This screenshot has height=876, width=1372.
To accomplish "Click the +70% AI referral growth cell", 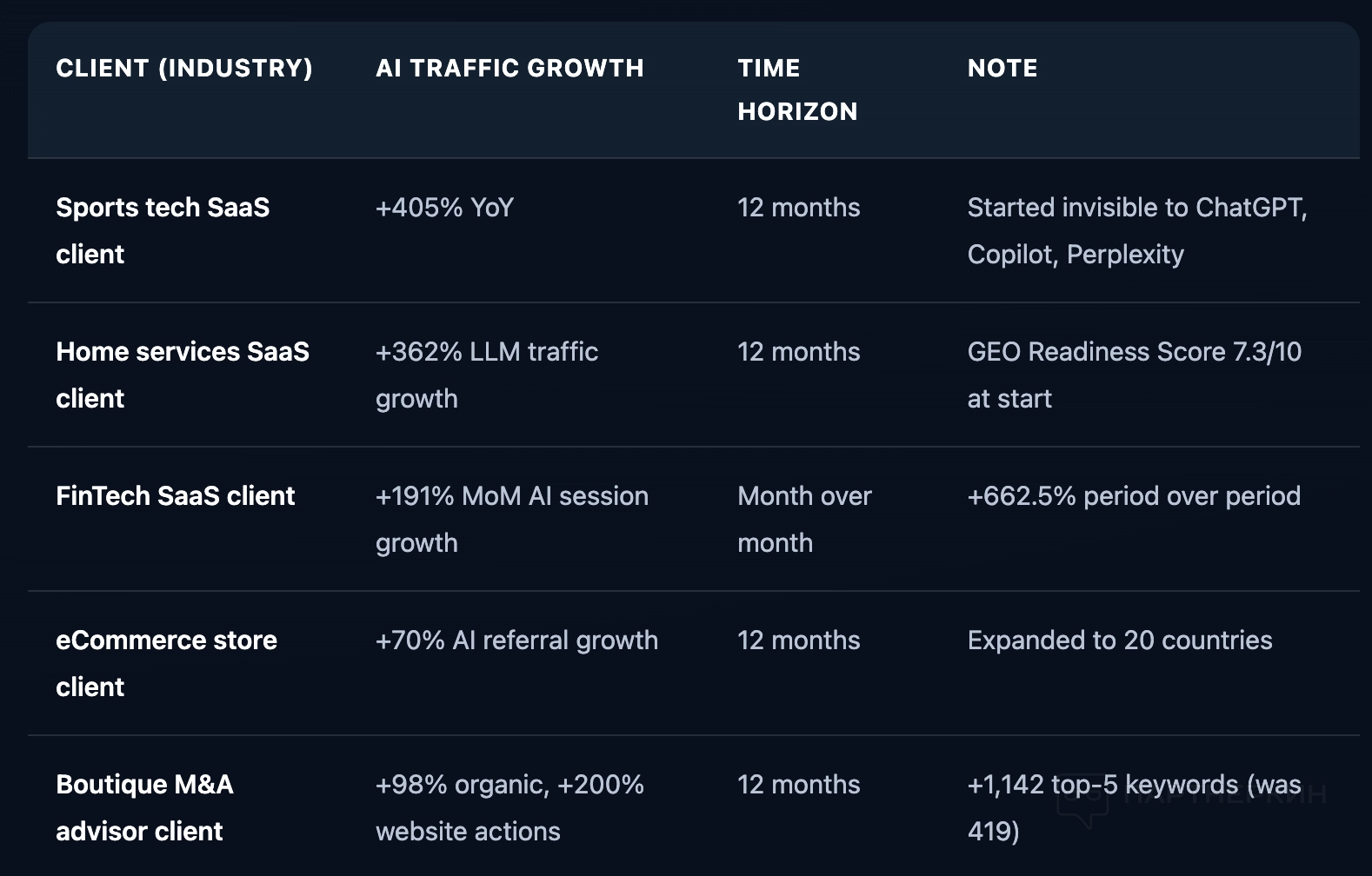I will 516,640.
